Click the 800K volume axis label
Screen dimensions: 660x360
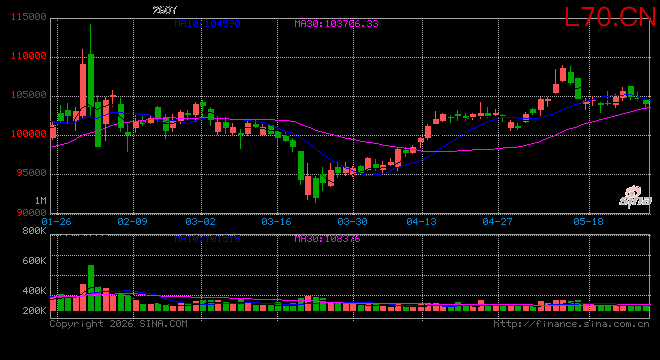[x=35, y=231]
